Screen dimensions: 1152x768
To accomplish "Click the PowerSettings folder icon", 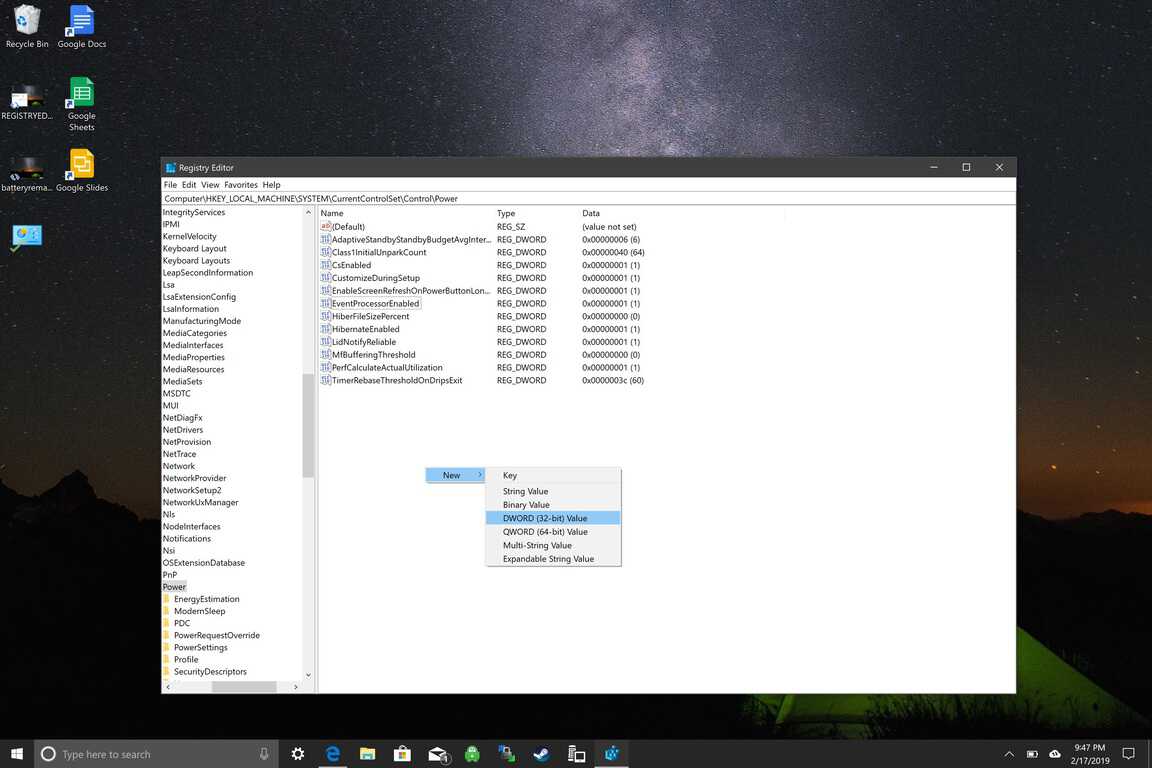I will tap(167, 648).
